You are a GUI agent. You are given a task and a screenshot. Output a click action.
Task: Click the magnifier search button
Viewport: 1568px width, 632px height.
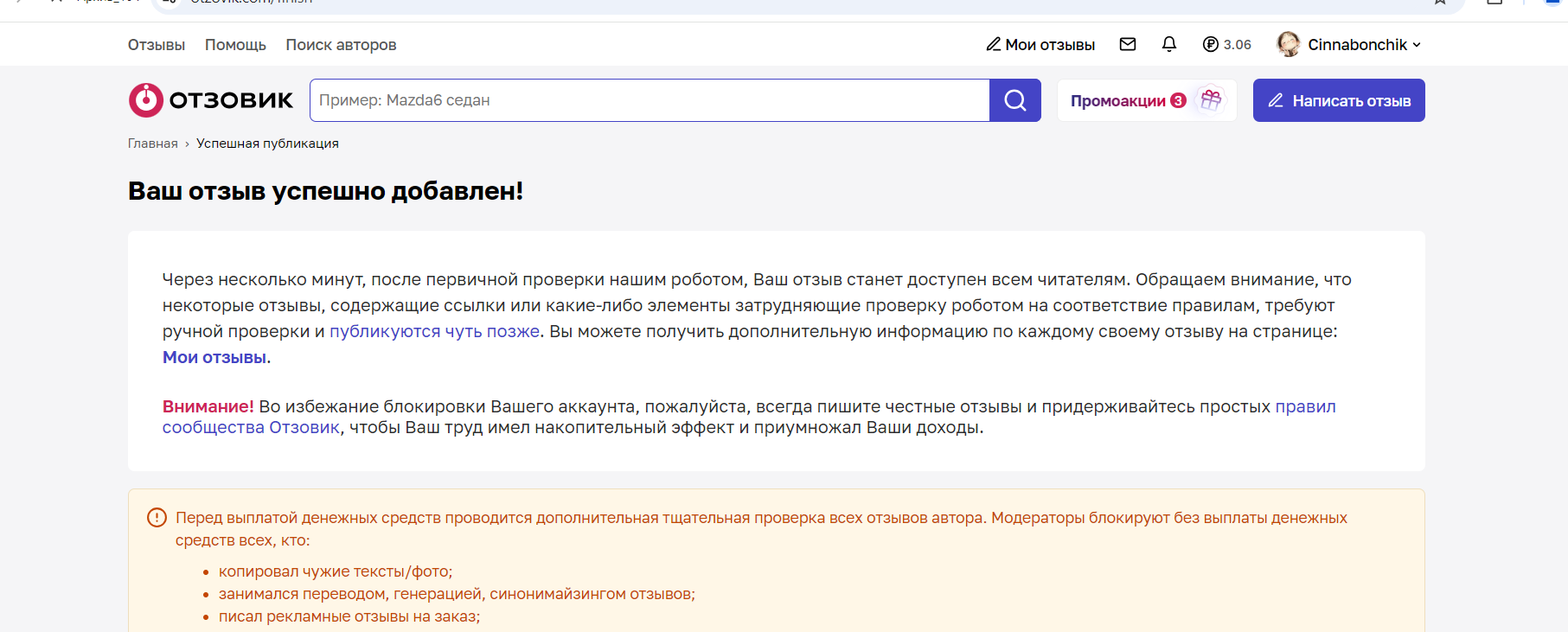tap(1015, 100)
